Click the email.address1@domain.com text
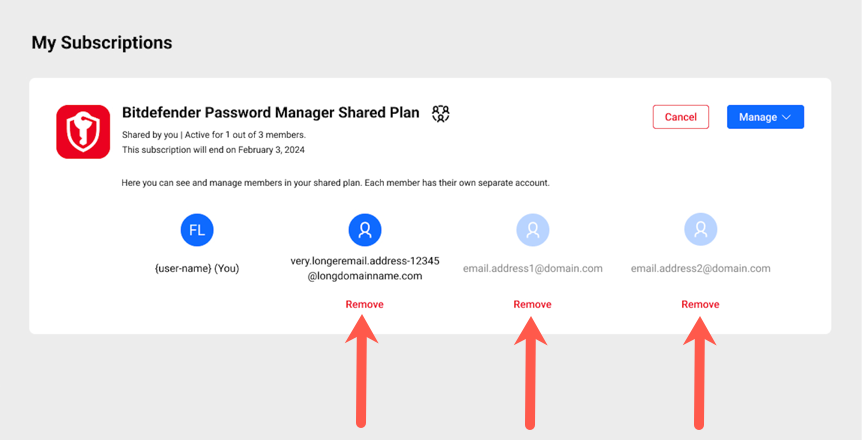Image resolution: width=862 pixels, height=440 pixels. pos(533,268)
